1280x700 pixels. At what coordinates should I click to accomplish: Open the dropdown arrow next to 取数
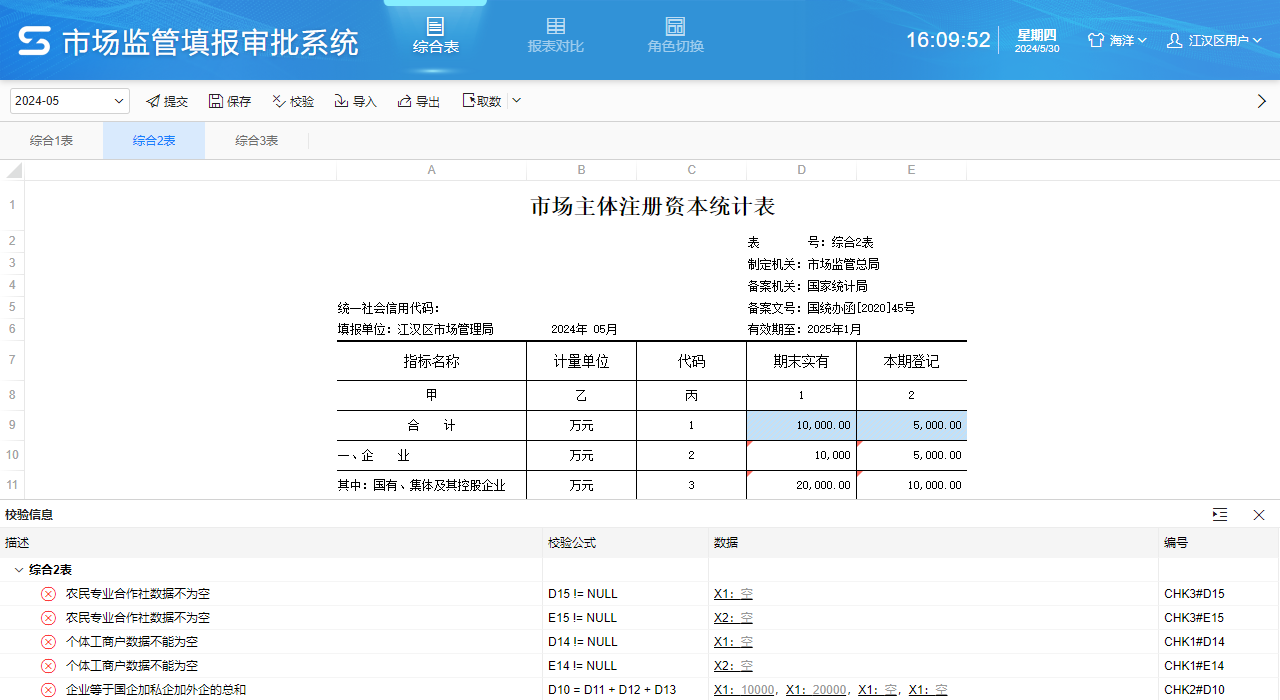pos(516,100)
